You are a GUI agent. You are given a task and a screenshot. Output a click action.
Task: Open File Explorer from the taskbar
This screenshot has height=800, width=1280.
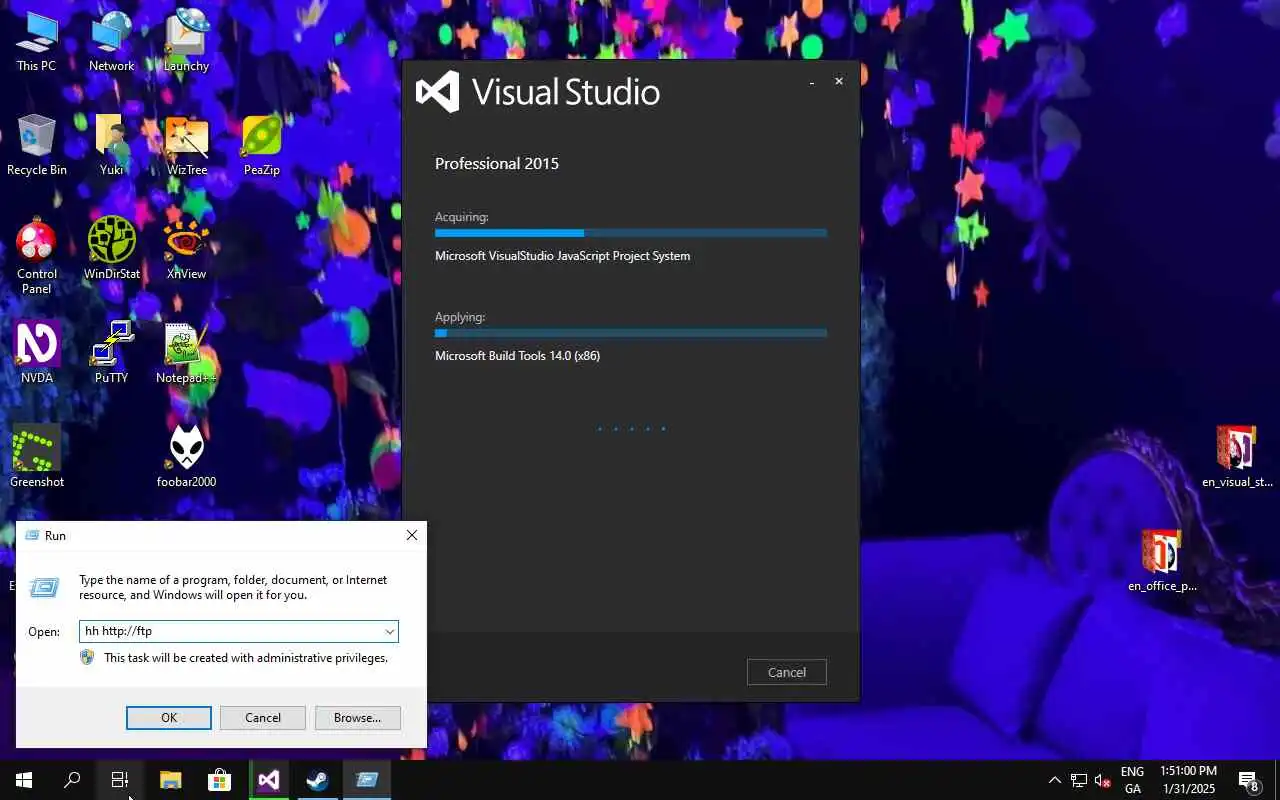[170, 780]
